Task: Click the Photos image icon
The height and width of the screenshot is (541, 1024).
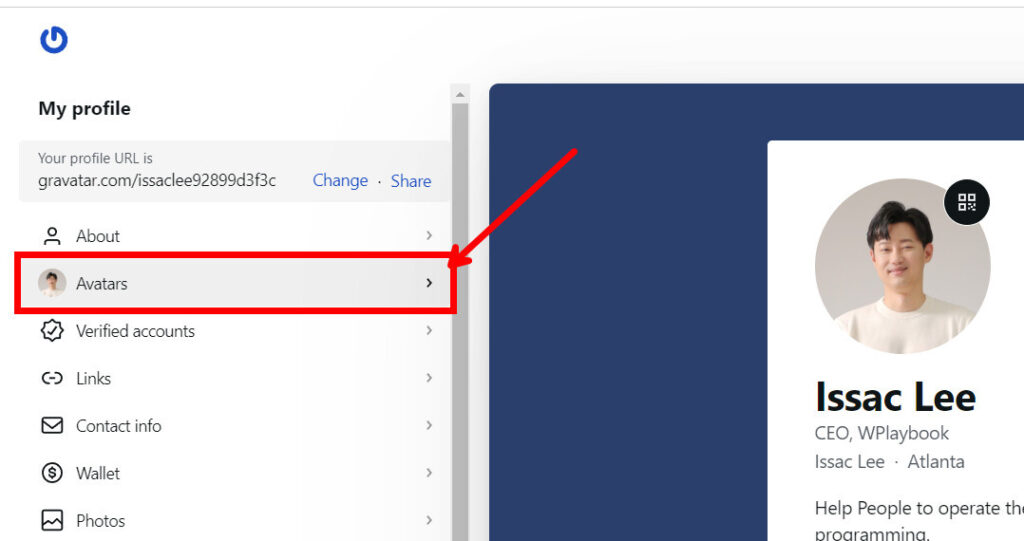Action: coord(52,521)
